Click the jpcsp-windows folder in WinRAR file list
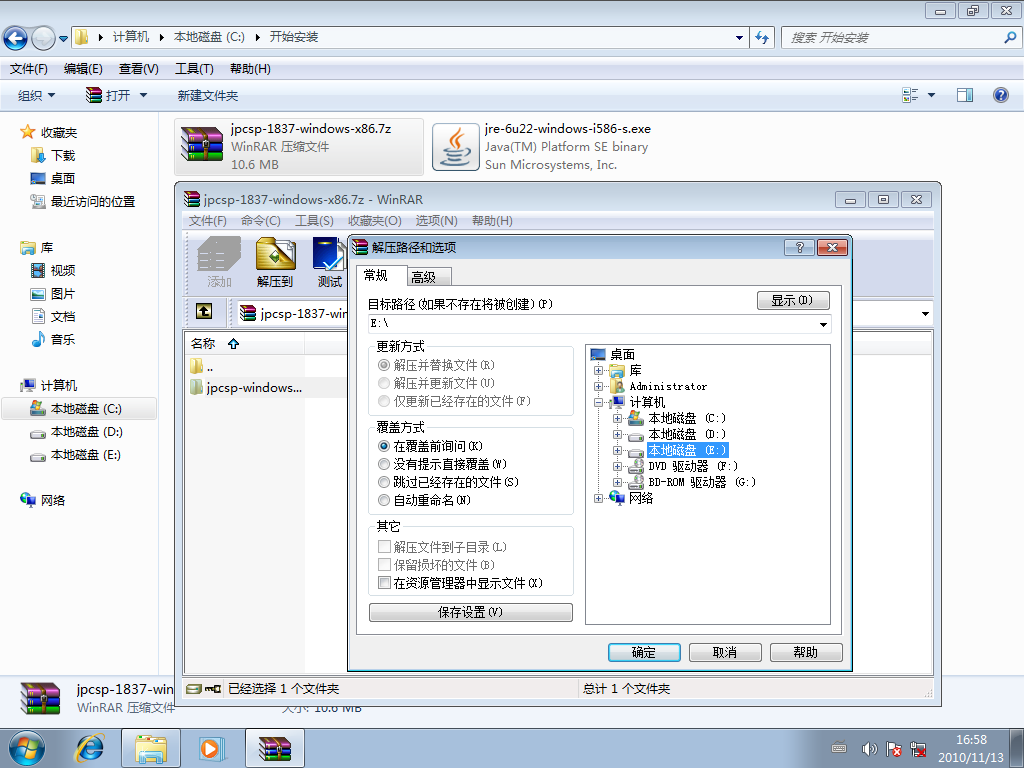This screenshot has width=1024, height=768. (246, 388)
